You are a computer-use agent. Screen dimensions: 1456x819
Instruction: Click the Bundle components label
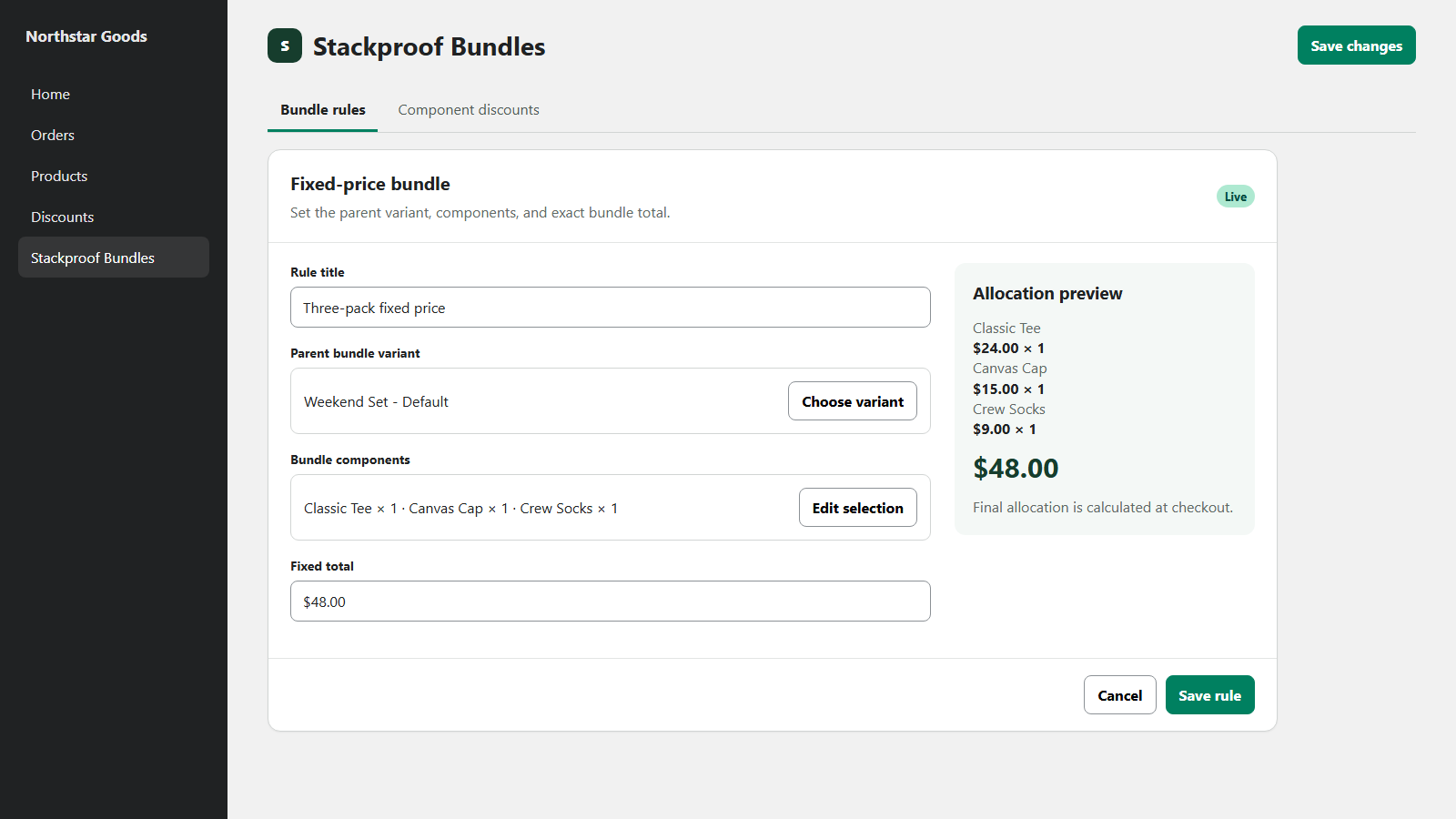tap(350, 460)
